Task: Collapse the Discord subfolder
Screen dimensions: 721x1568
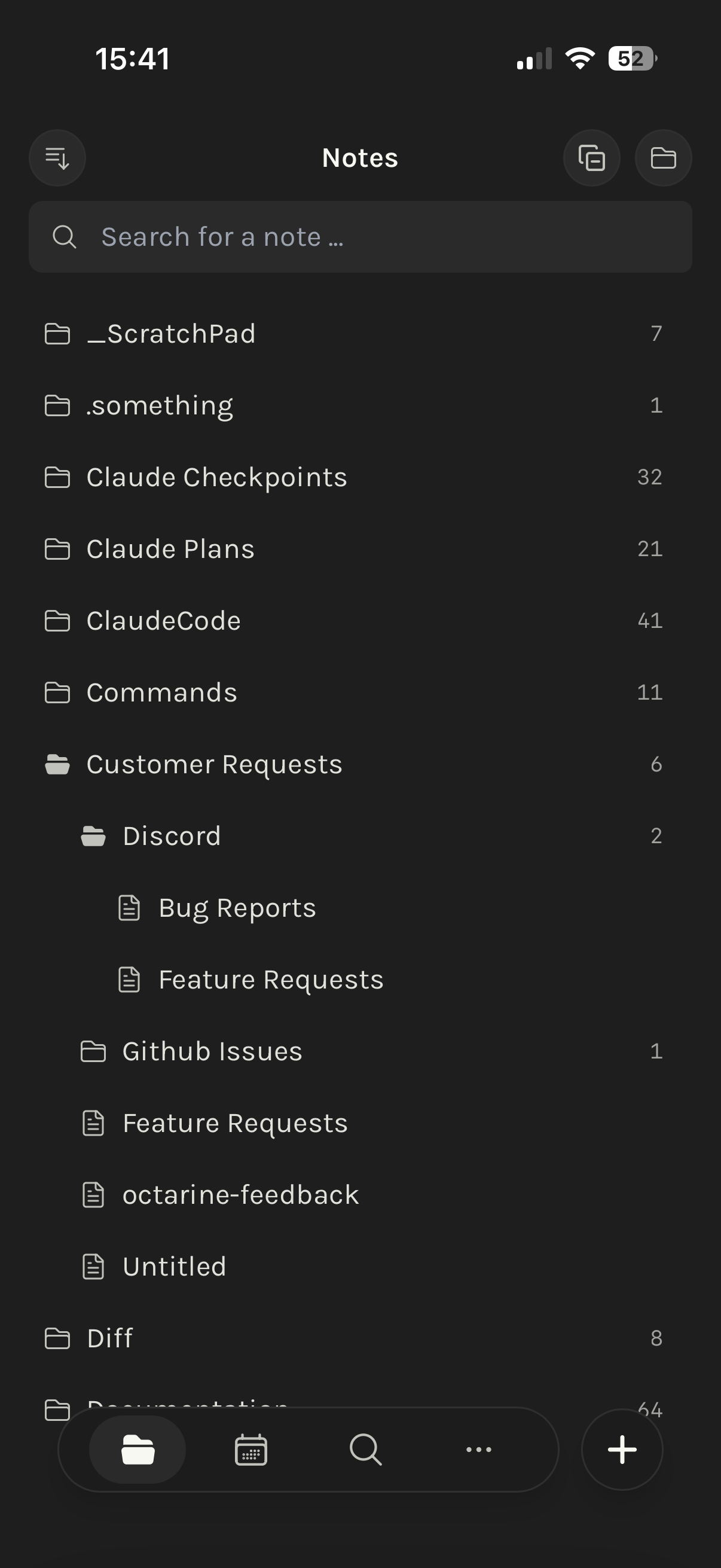Action: [x=172, y=837]
